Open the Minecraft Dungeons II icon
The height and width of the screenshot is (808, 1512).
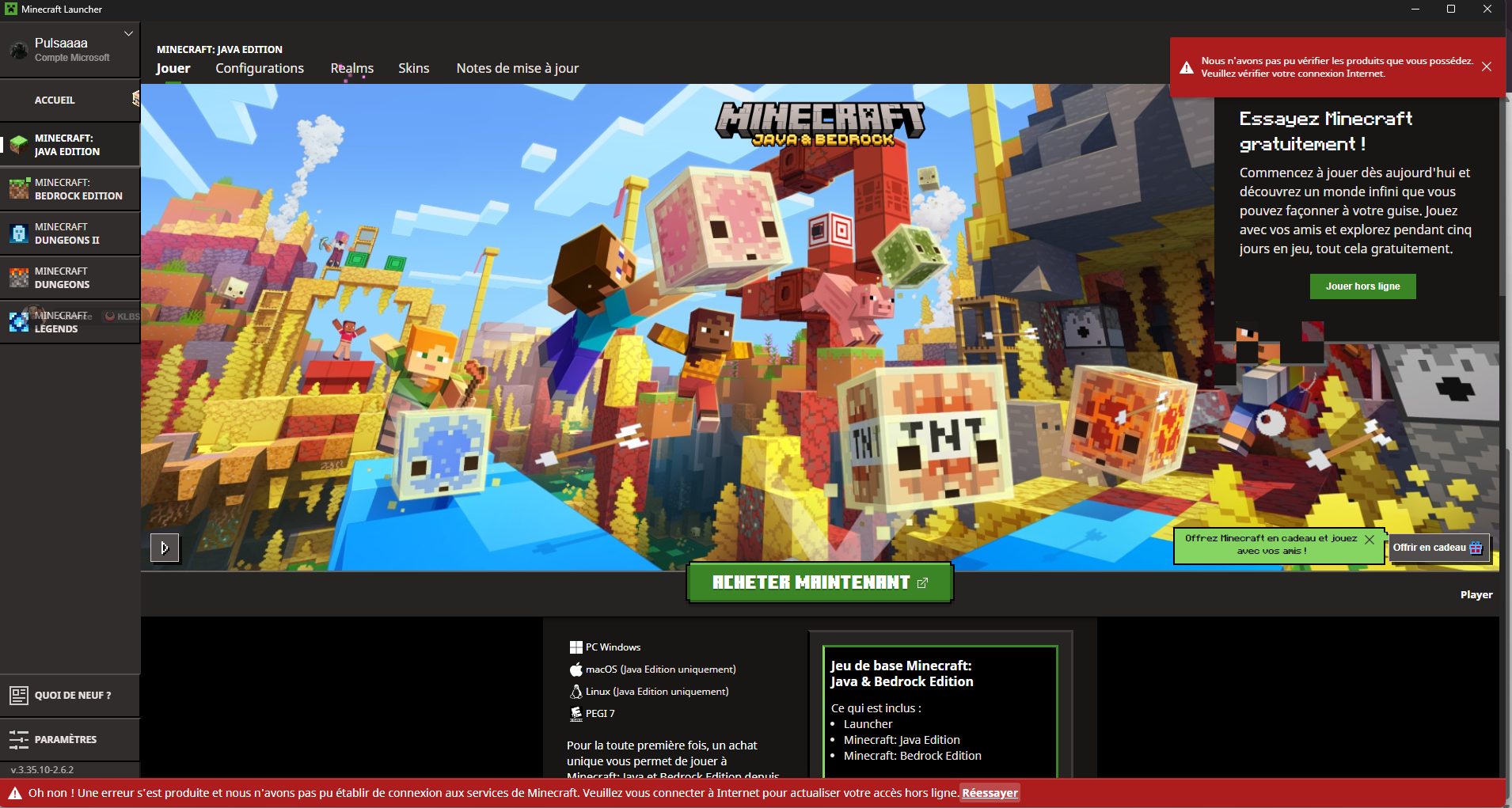point(19,233)
